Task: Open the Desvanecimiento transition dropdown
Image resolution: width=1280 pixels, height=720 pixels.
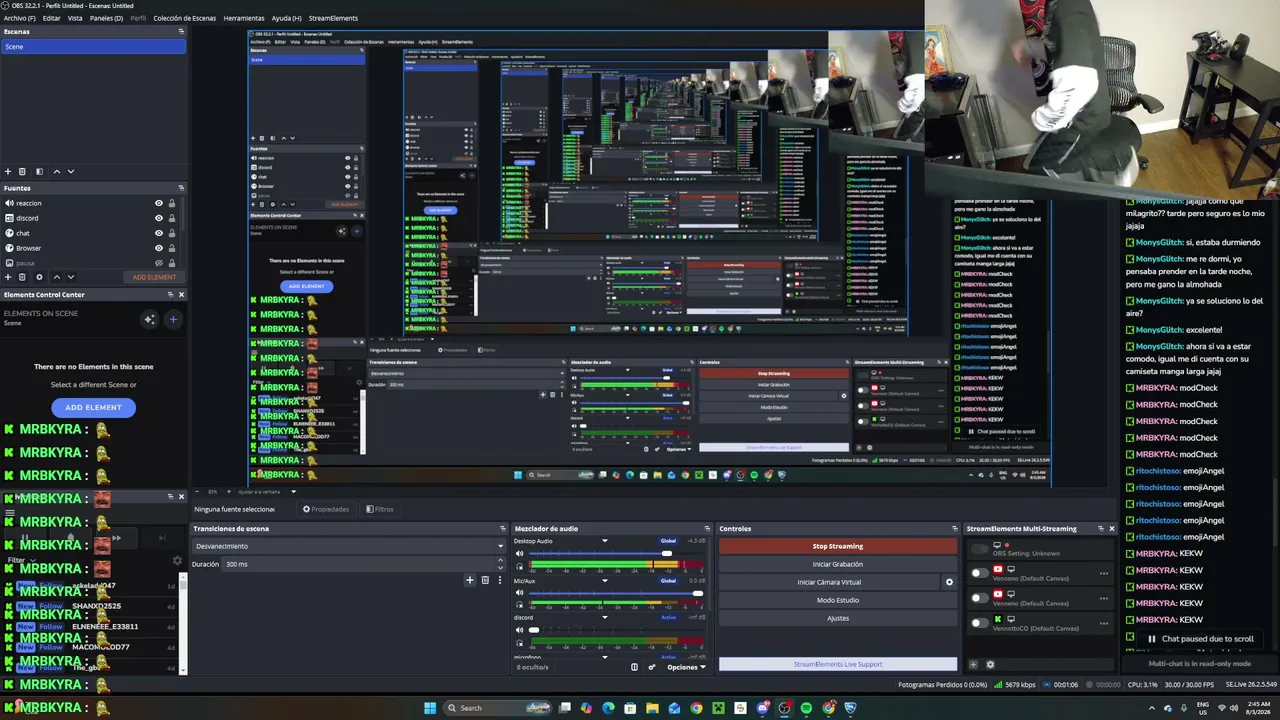Action: coord(348,546)
